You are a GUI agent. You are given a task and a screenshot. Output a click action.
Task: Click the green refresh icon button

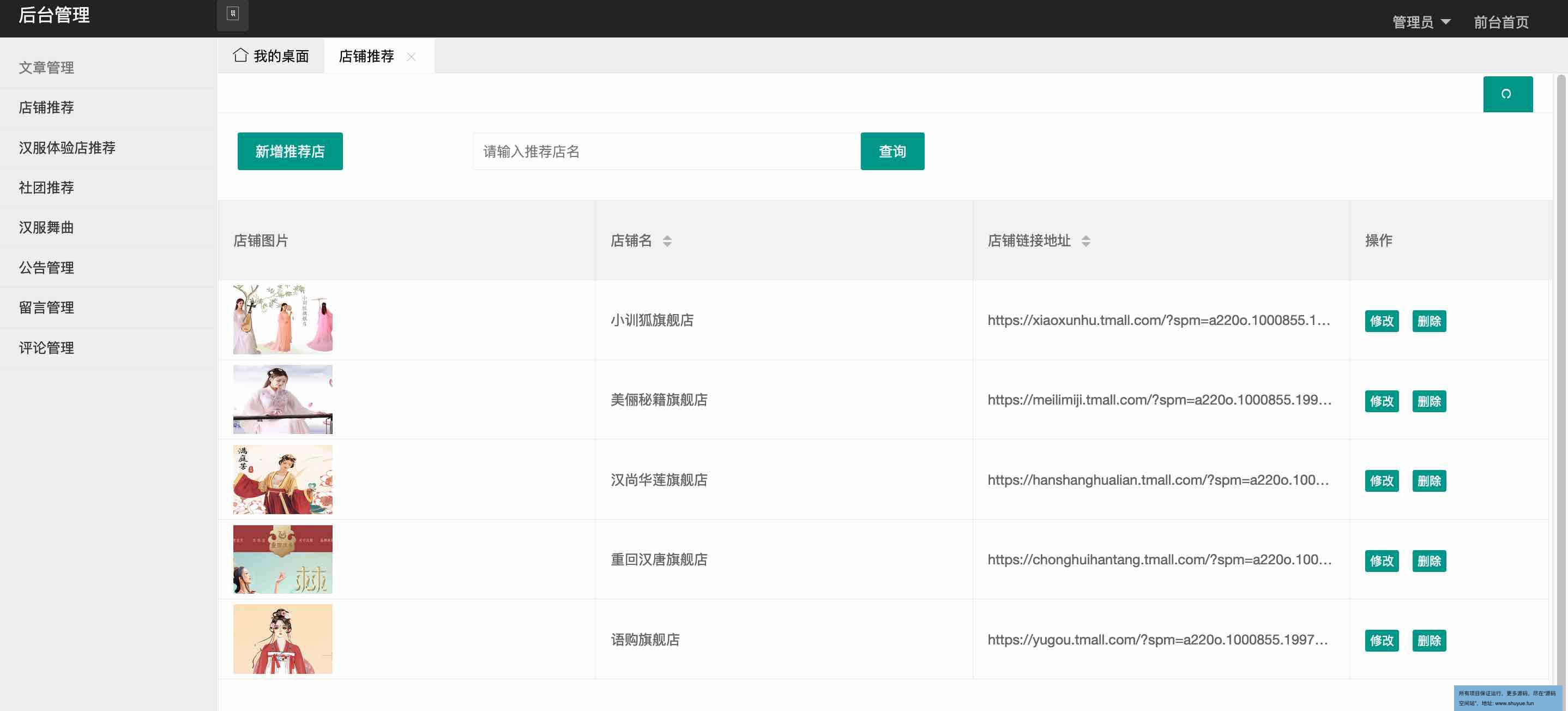(1506, 94)
